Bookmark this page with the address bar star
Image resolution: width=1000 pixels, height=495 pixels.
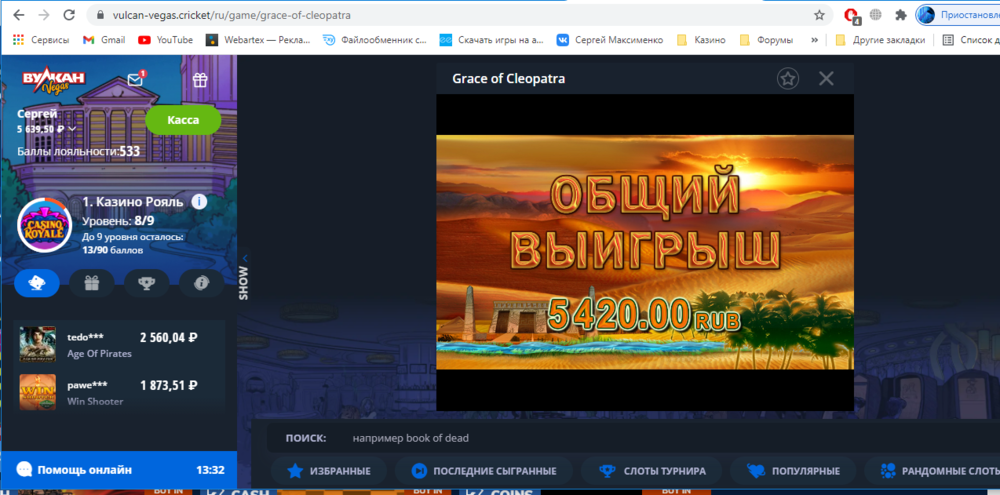click(x=819, y=16)
